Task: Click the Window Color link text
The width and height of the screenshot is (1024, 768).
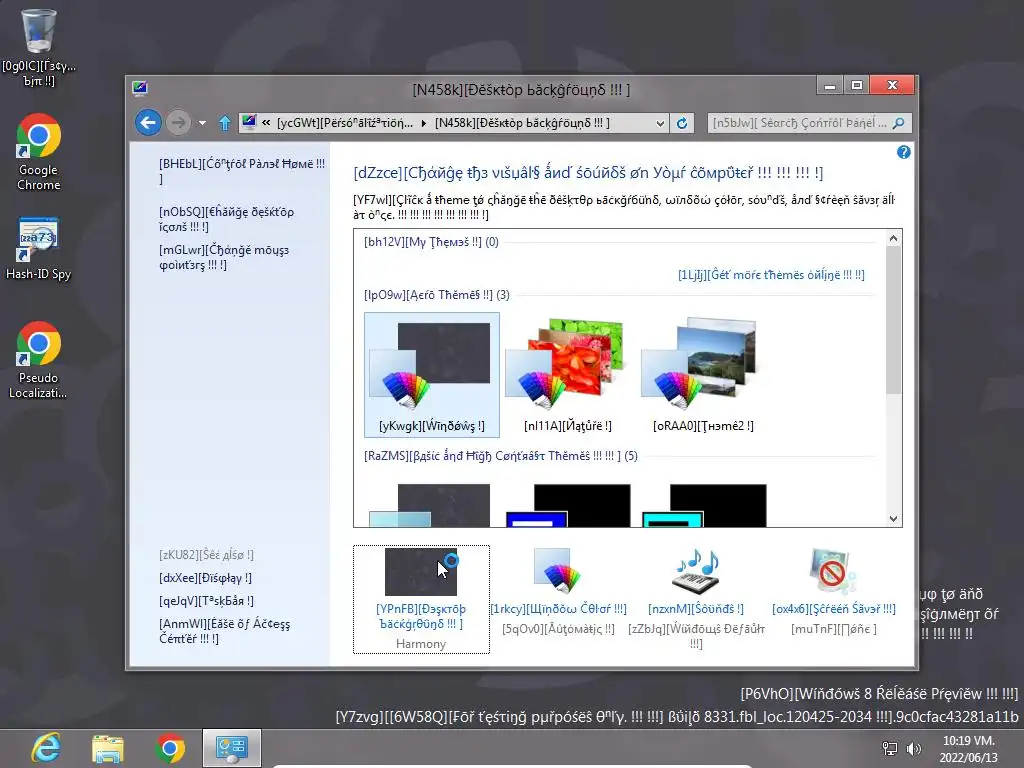Action: (558, 609)
